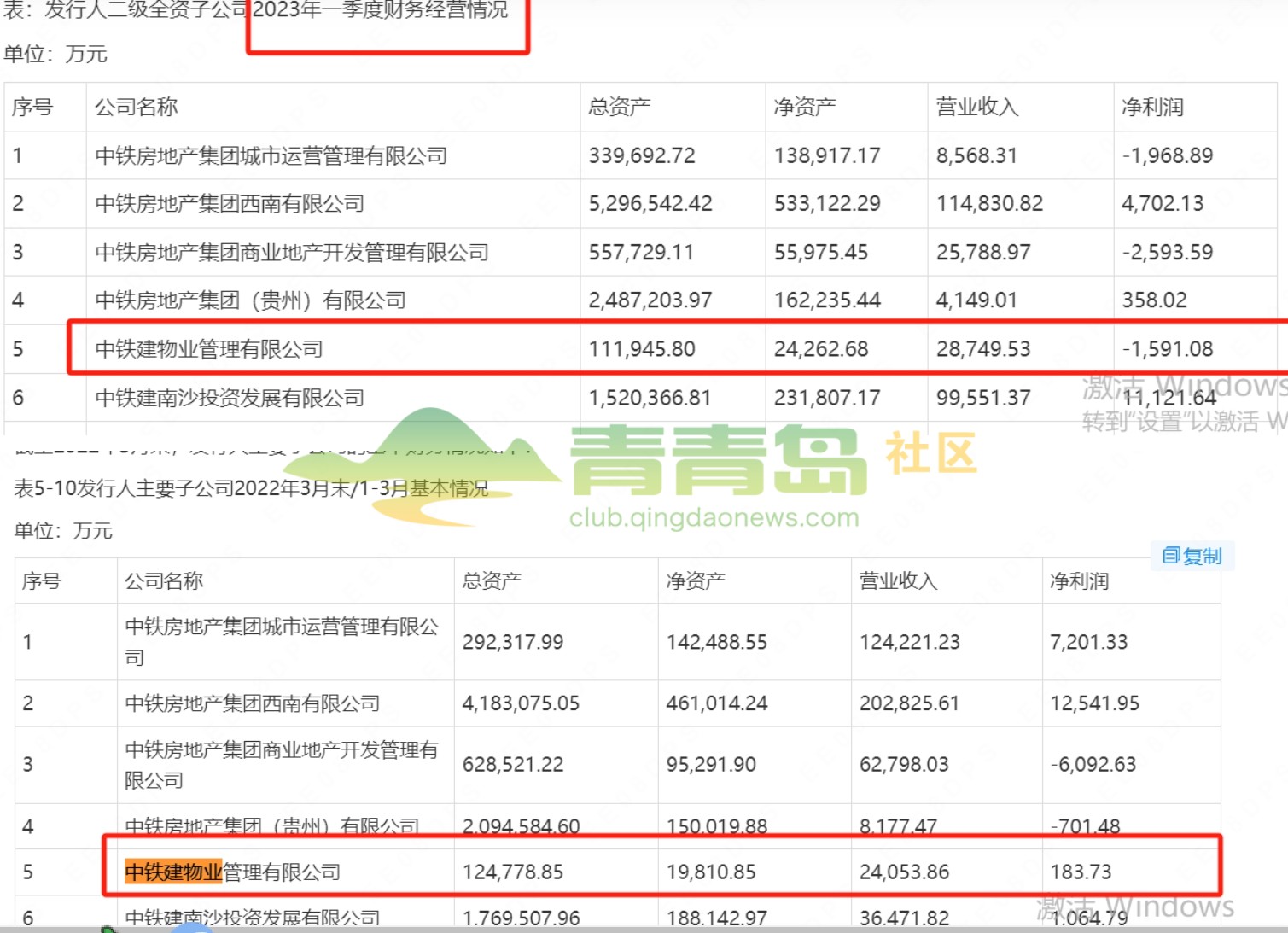Click 2022 net assets value 142,488.55
This screenshot has height=933, width=1288.
click(717, 642)
